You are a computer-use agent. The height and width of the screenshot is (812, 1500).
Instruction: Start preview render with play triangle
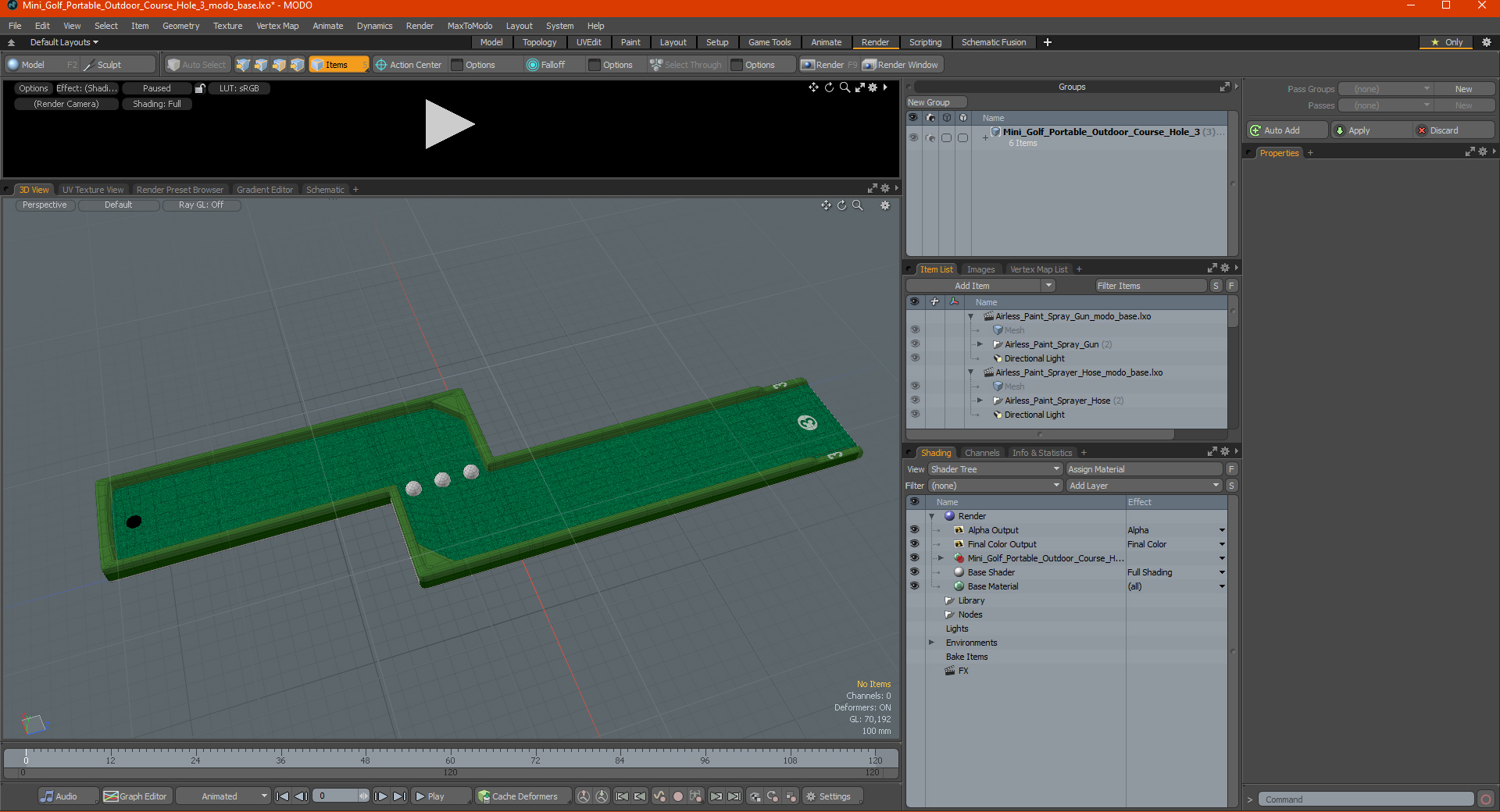coord(449,124)
